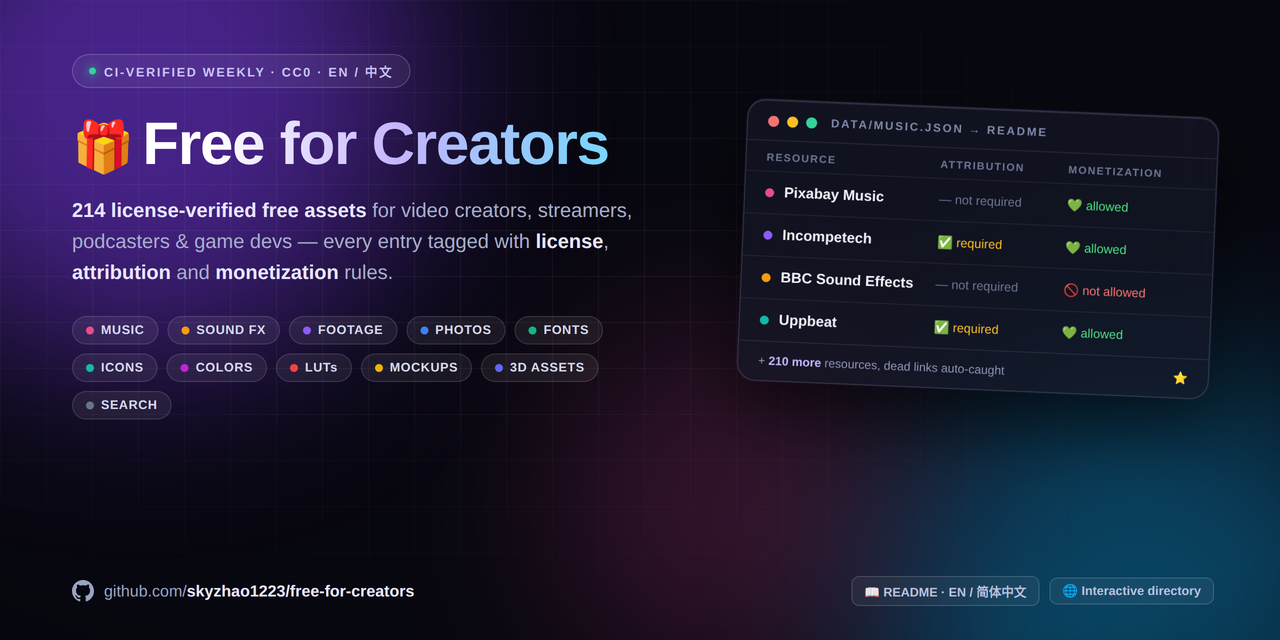Click the open book icon on README button
This screenshot has width=1280, height=640.
click(x=872, y=592)
